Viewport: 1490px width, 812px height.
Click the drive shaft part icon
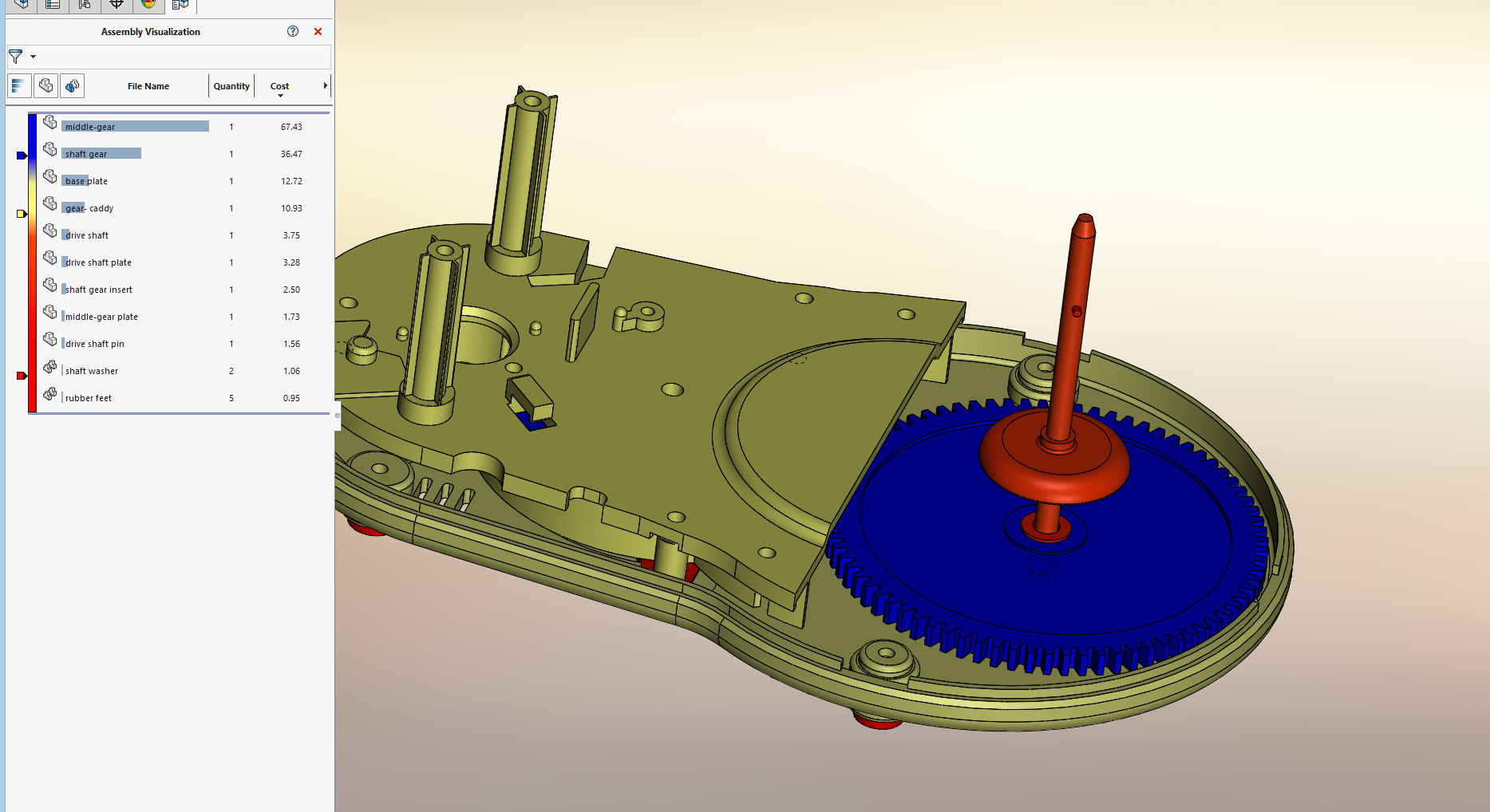point(49,231)
